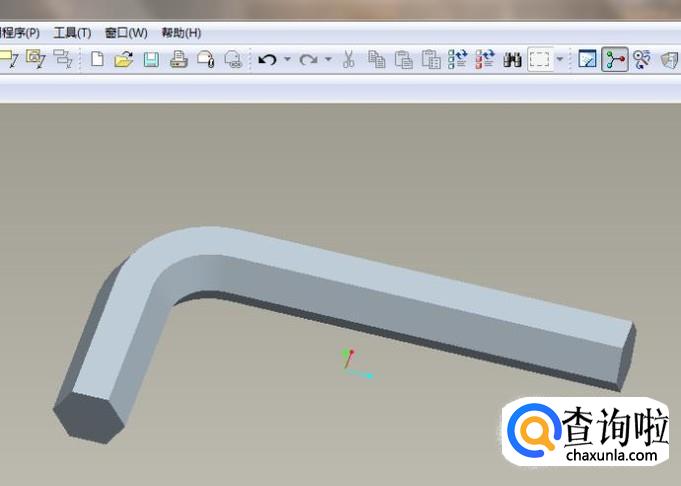The image size is (681, 486).
Task: Open the 工具(T) menu
Action: (x=70, y=33)
